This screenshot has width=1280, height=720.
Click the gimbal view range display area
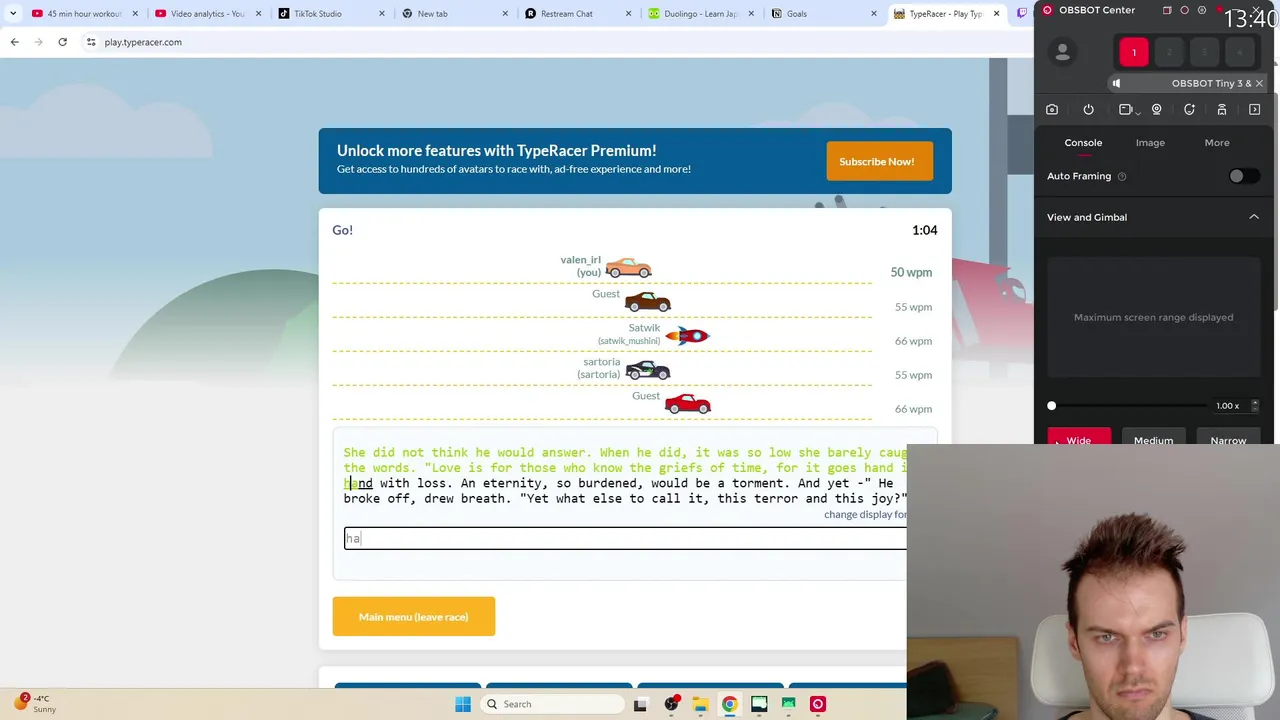coord(1153,317)
